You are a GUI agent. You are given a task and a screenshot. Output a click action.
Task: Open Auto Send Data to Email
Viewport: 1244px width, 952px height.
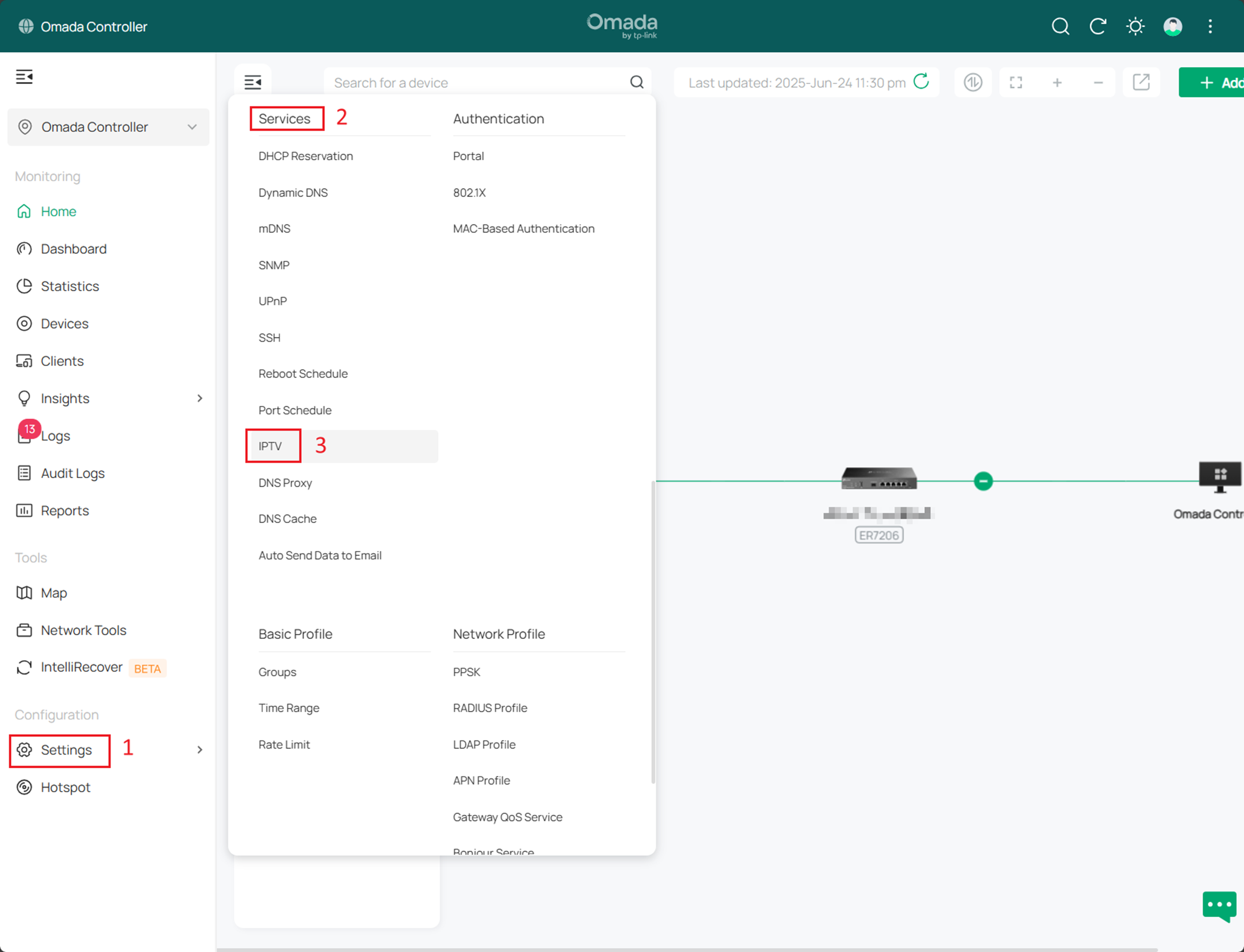point(320,555)
